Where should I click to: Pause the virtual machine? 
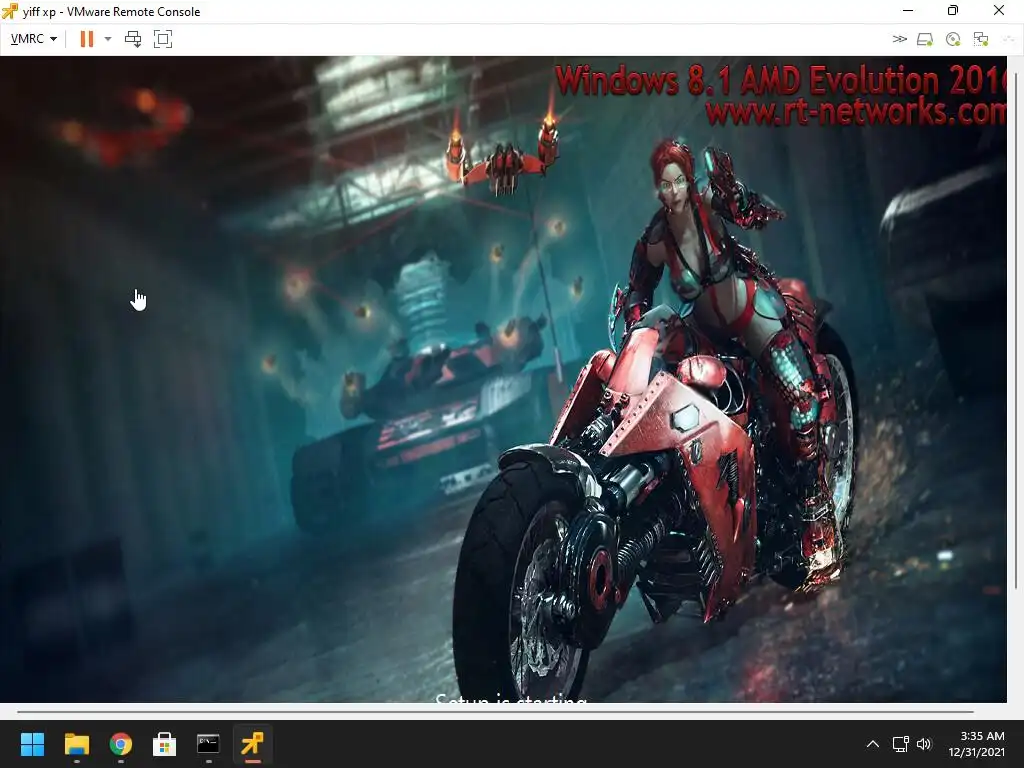tap(87, 39)
